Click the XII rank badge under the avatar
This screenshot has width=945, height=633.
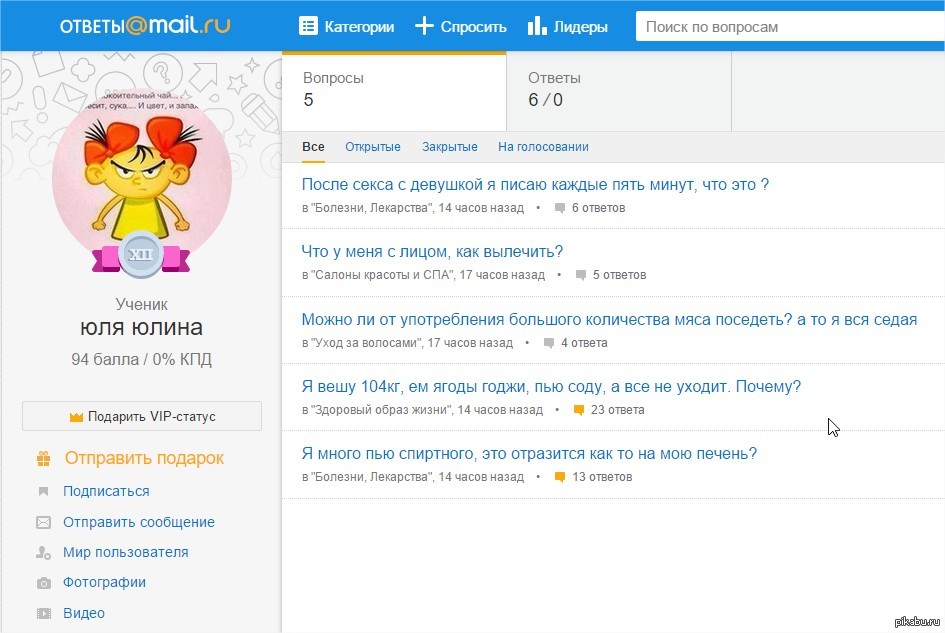[x=140, y=254]
